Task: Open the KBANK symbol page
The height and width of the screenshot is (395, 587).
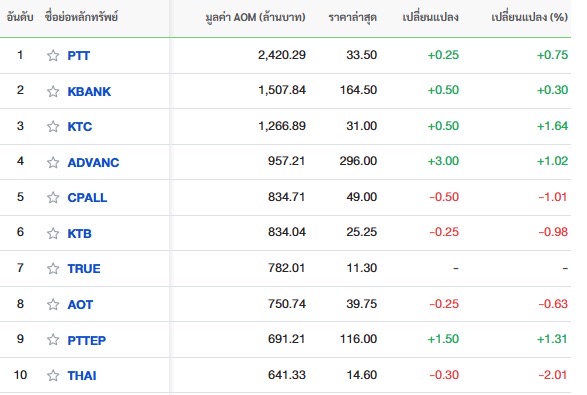Action: pos(89,91)
